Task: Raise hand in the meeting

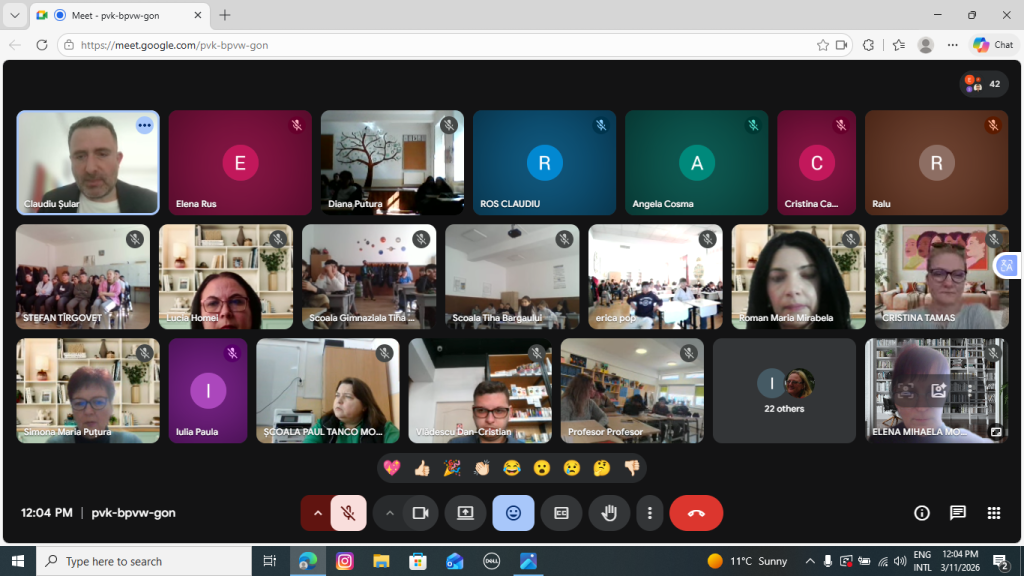Action: coord(608,513)
